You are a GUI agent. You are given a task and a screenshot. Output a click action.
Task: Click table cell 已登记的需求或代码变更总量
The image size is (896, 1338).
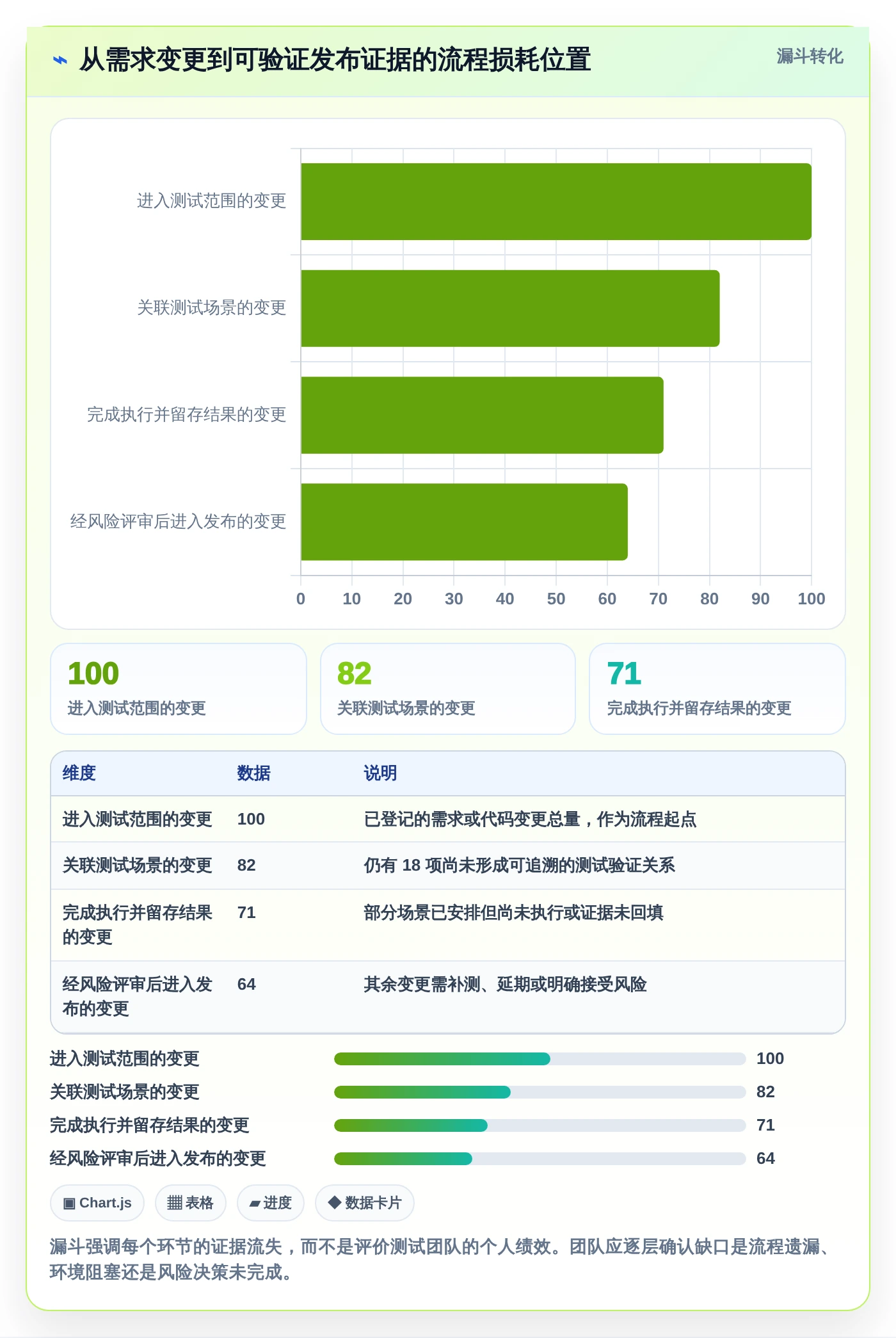[531, 819]
